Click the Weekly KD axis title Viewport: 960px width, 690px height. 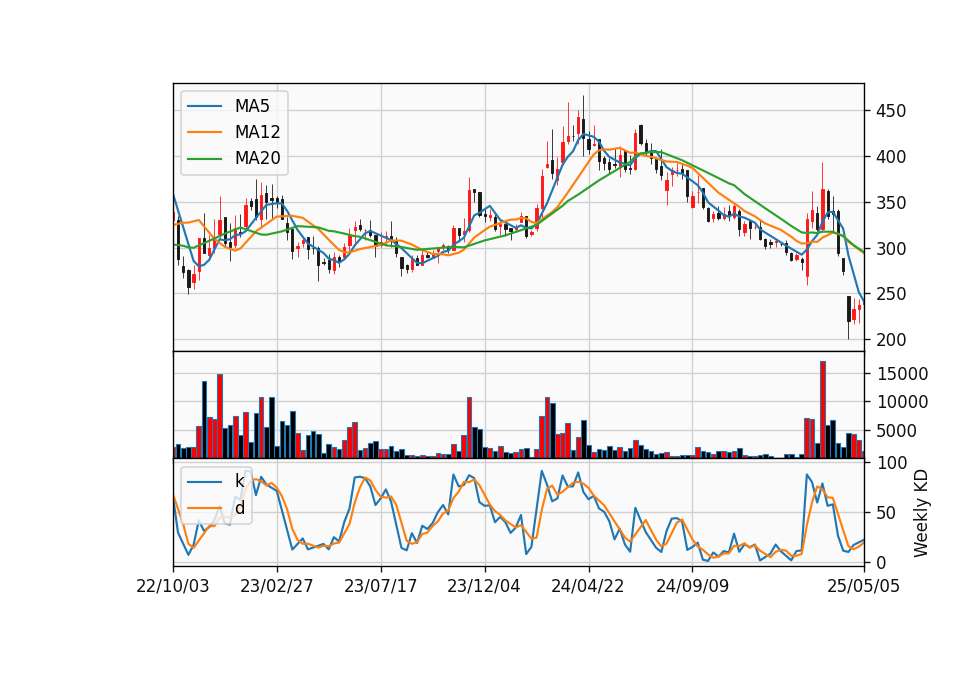pyautogui.click(x=921, y=513)
